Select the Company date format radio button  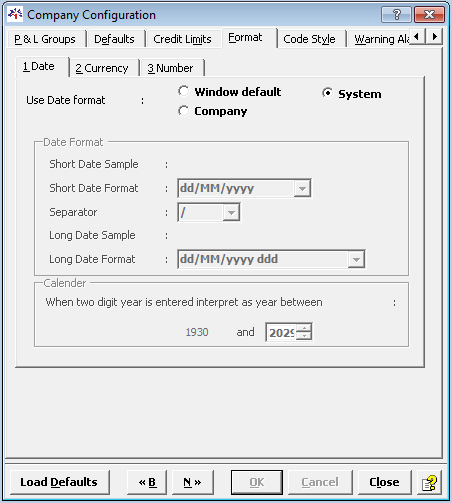click(183, 111)
